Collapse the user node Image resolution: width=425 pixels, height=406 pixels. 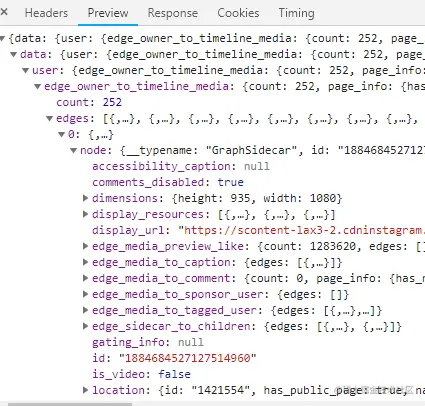point(26,70)
